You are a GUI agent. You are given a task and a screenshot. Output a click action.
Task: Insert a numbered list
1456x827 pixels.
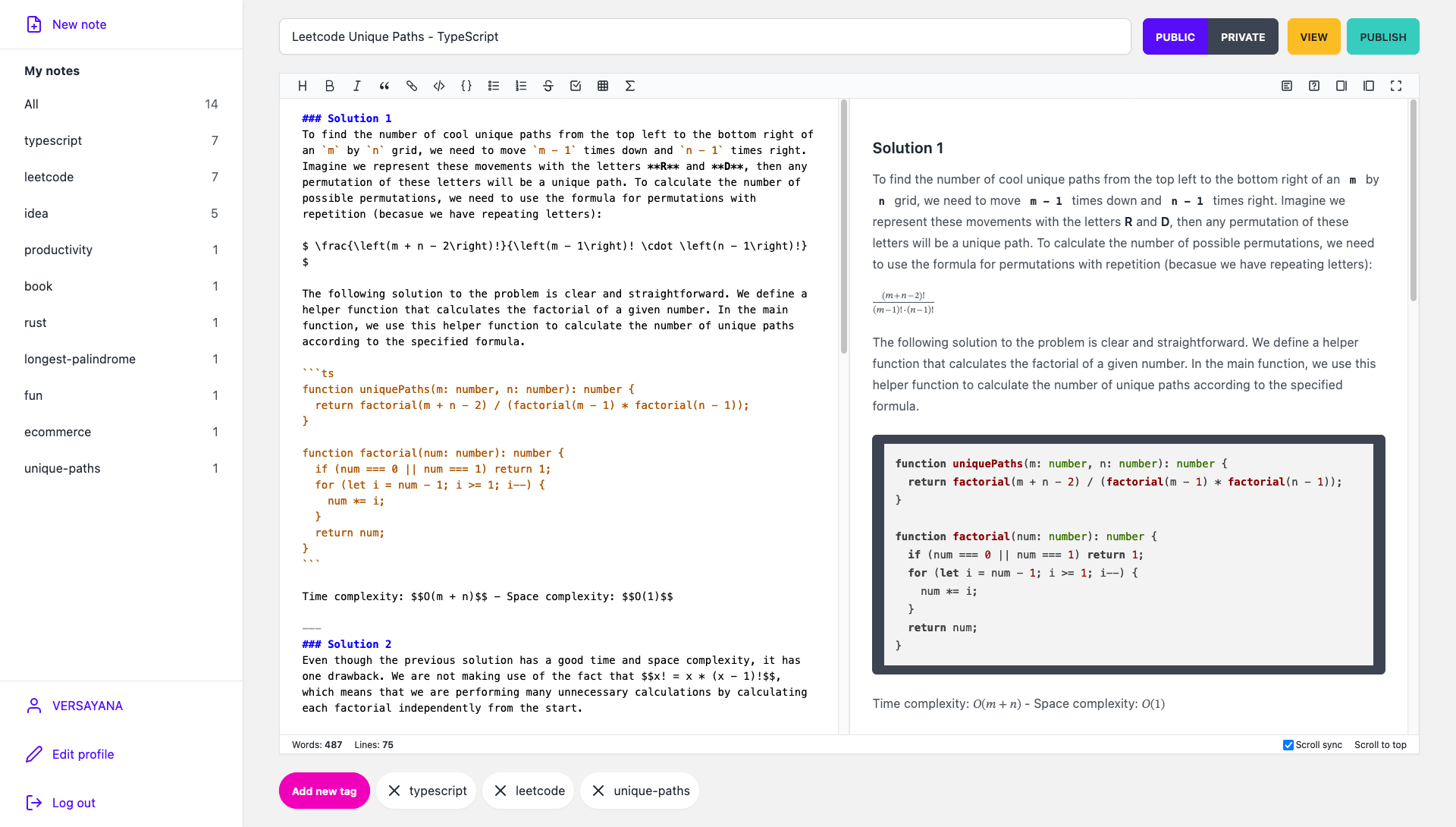(521, 86)
